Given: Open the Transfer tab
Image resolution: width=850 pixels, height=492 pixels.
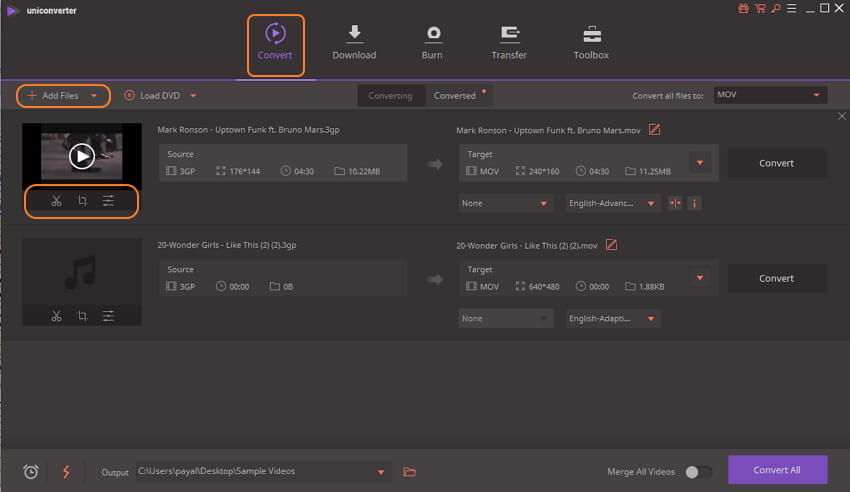Looking at the screenshot, I should click(508, 43).
